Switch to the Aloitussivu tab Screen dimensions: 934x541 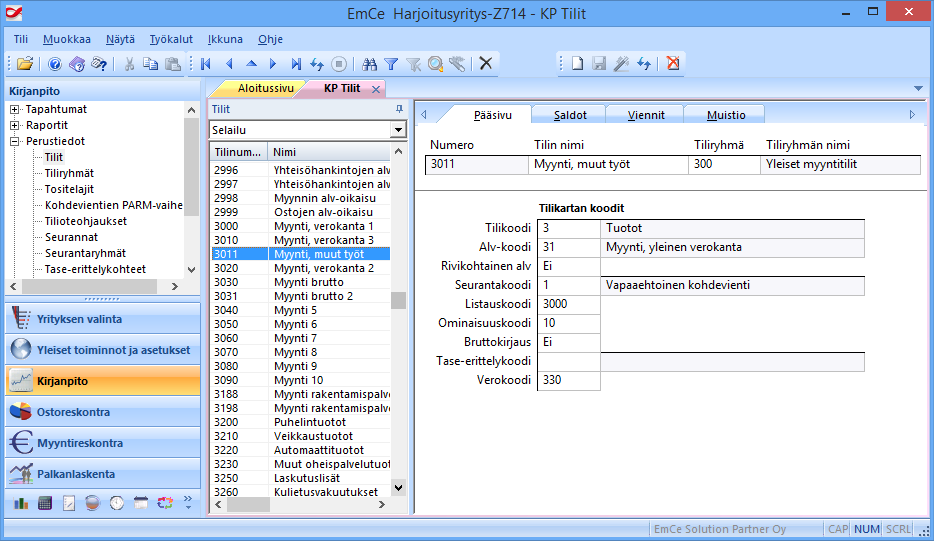pyautogui.click(x=266, y=88)
